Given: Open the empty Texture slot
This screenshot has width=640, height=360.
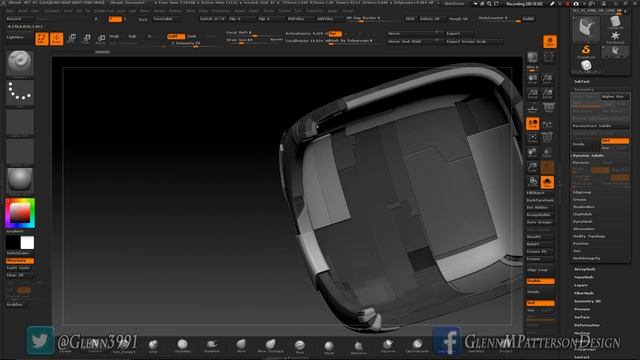Looking at the screenshot, I should click(x=20, y=152).
